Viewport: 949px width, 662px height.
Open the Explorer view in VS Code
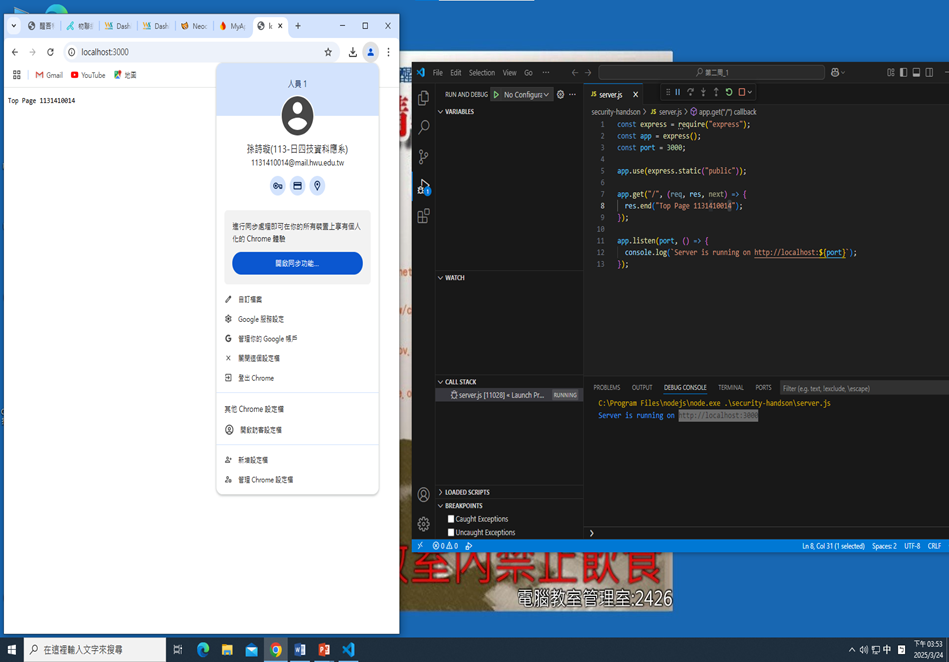click(423, 98)
